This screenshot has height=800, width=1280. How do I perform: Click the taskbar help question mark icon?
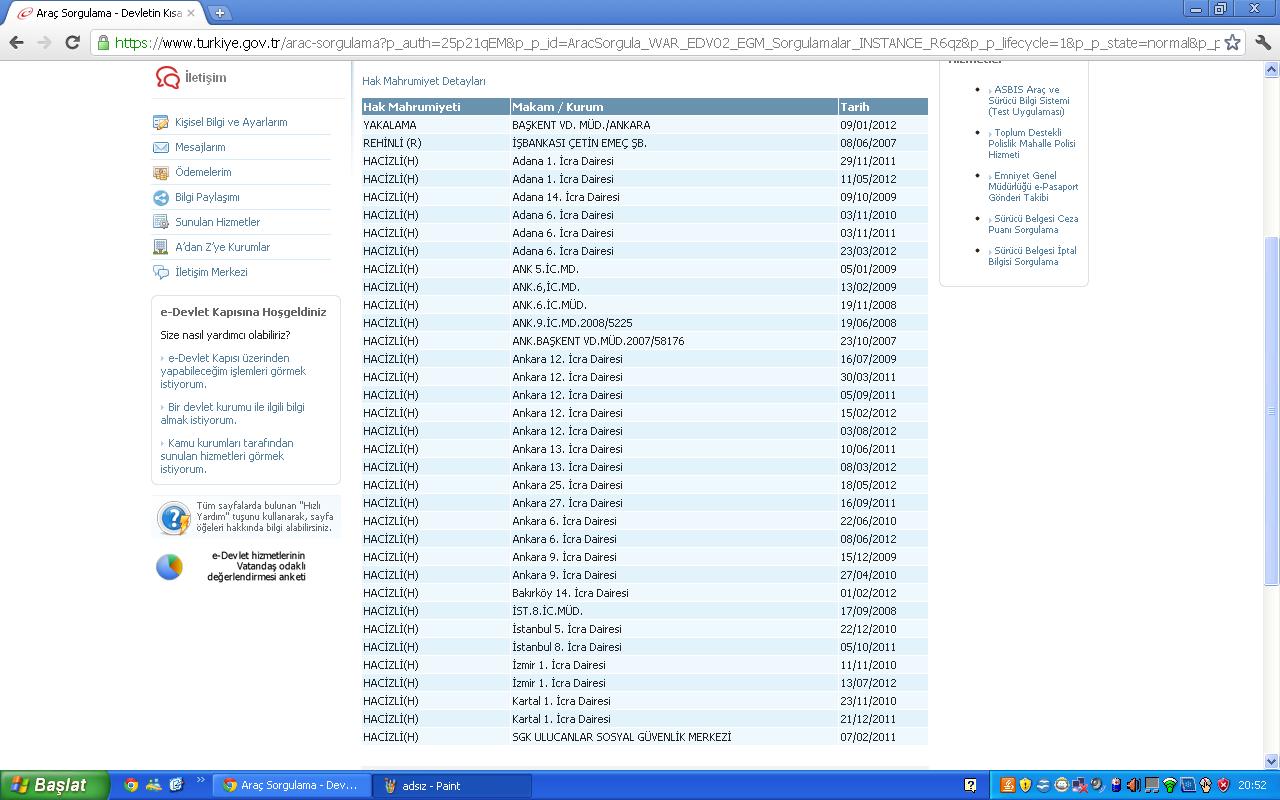pos(970,785)
